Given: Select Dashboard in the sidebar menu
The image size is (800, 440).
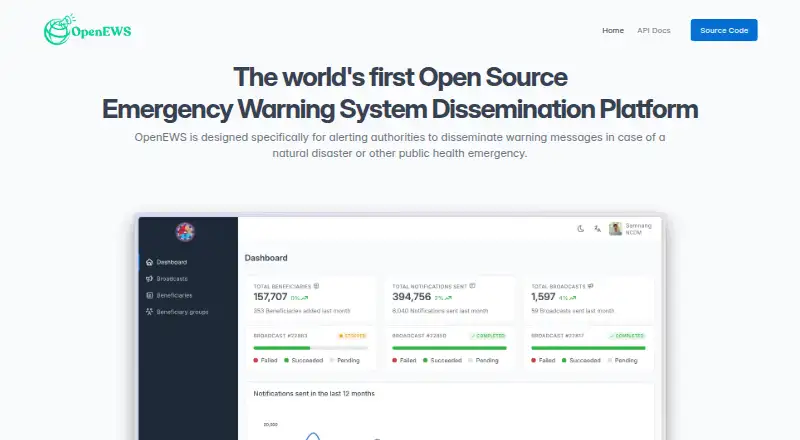Looking at the screenshot, I should click(171, 262).
